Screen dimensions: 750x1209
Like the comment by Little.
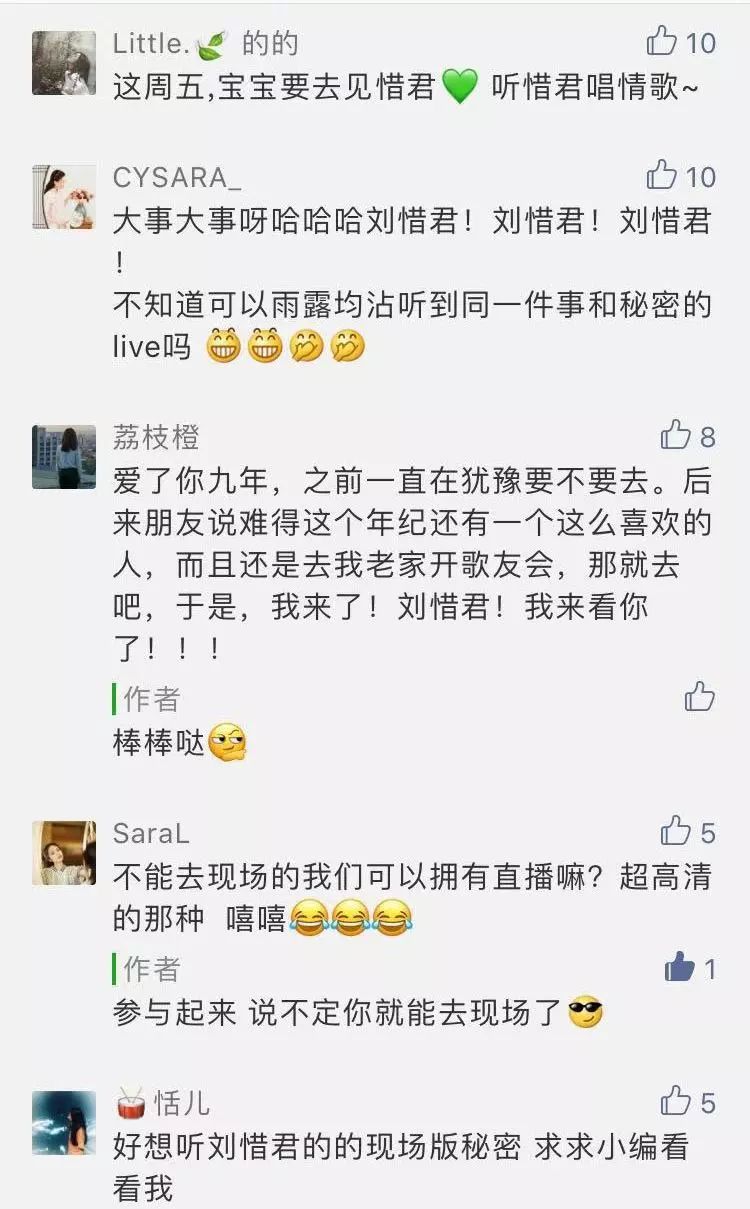click(662, 41)
